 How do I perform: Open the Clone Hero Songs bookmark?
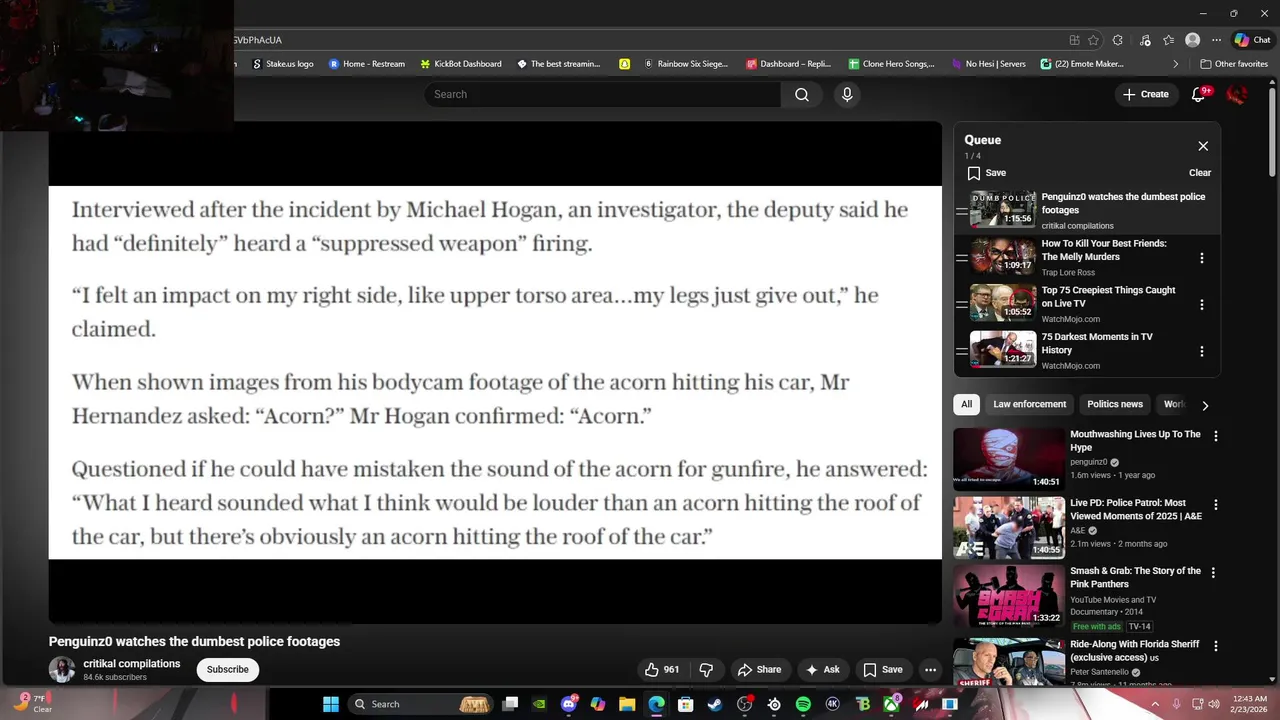[x=892, y=64]
